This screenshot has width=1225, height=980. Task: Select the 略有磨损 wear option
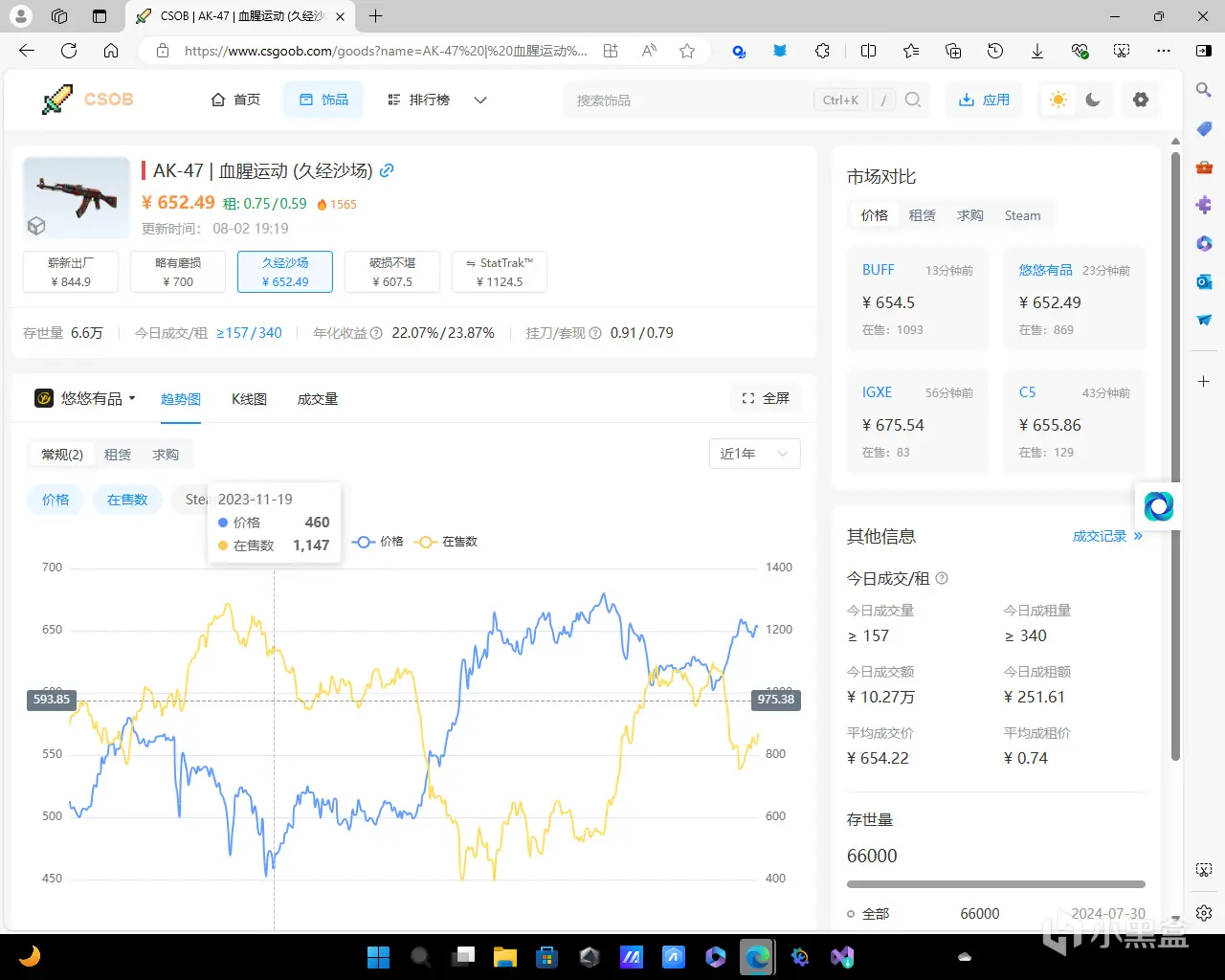coord(178,272)
